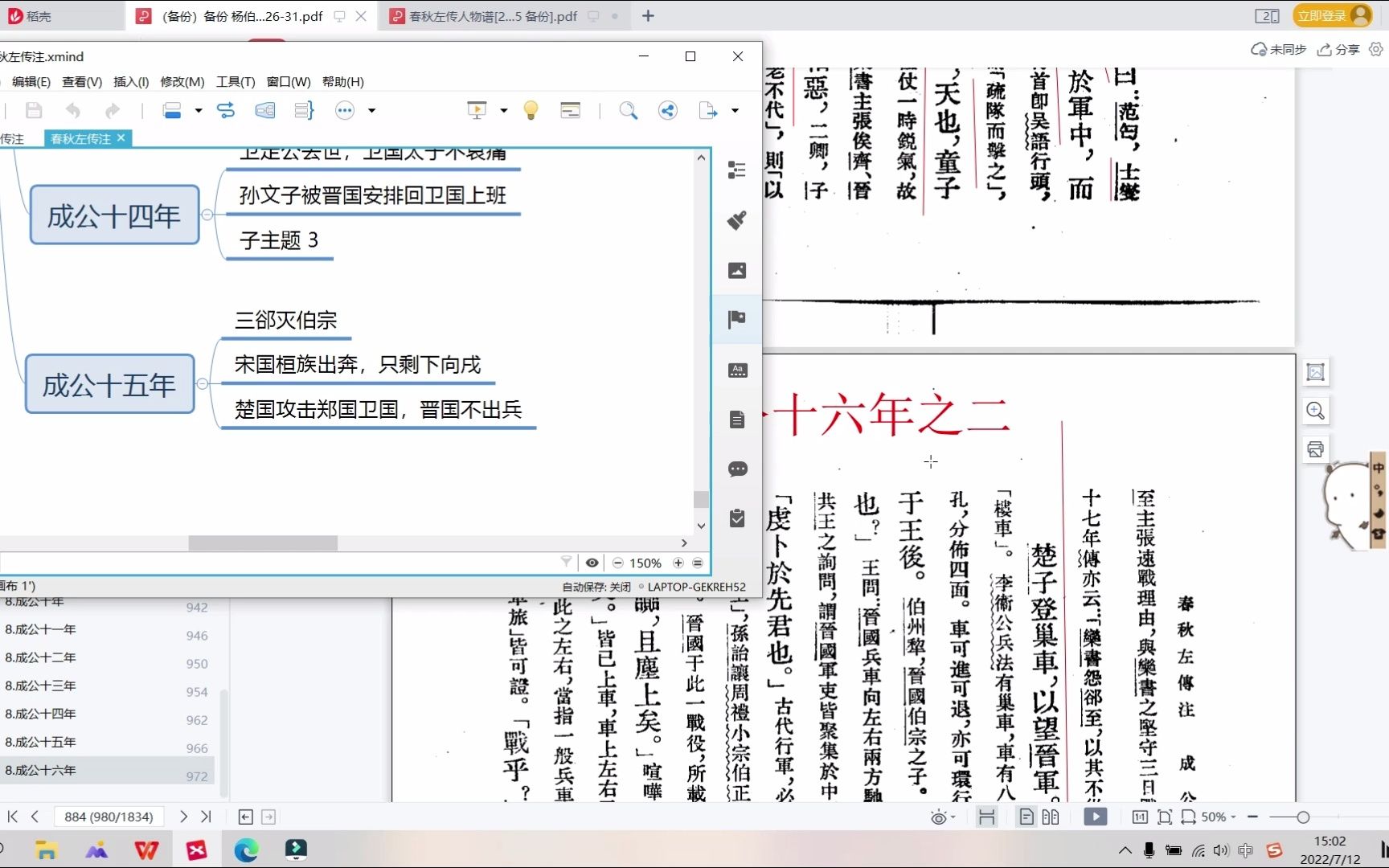This screenshot has width=1389, height=868.
Task: Toggle fit page icon in PDF status bar
Action: tap(1164, 817)
